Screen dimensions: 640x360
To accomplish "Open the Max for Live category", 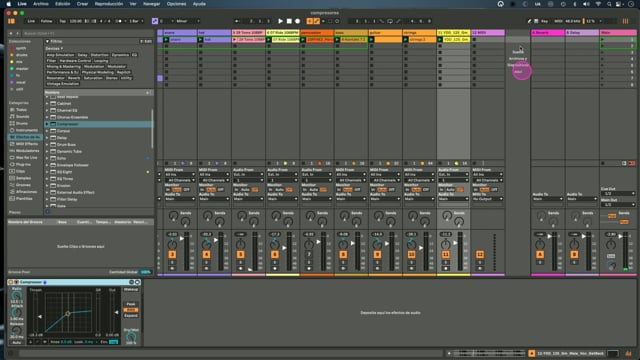I will [26, 158].
